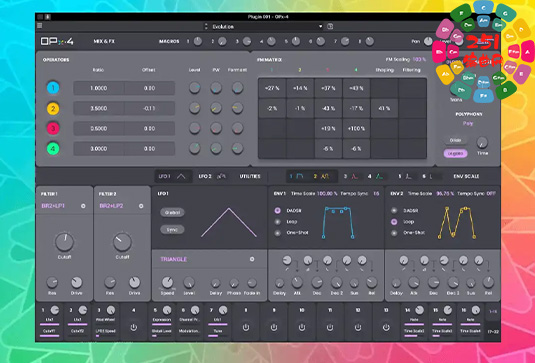The width and height of the screenshot is (535, 363).
Task: Select operator 3 pink circle
Action: [53, 129]
